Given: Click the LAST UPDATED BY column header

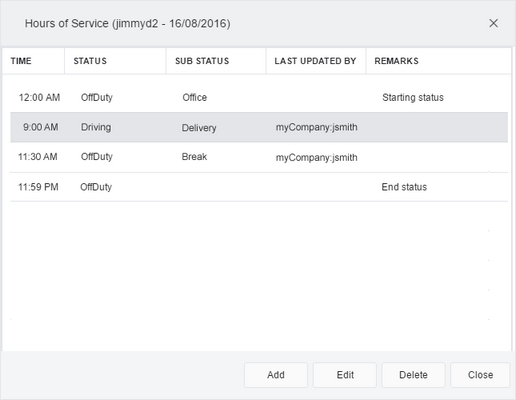Looking at the screenshot, I should coord(316,61).
